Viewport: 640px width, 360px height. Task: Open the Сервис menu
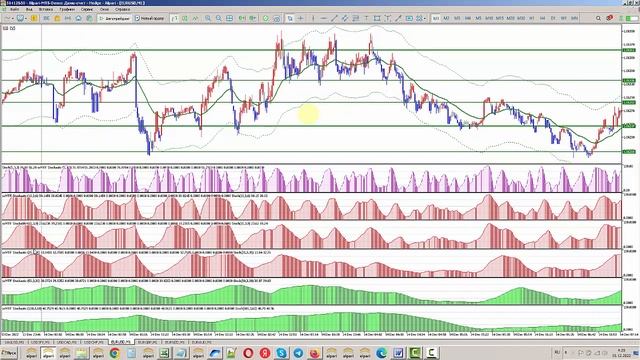pyautogui.click(x=87, y=9)
